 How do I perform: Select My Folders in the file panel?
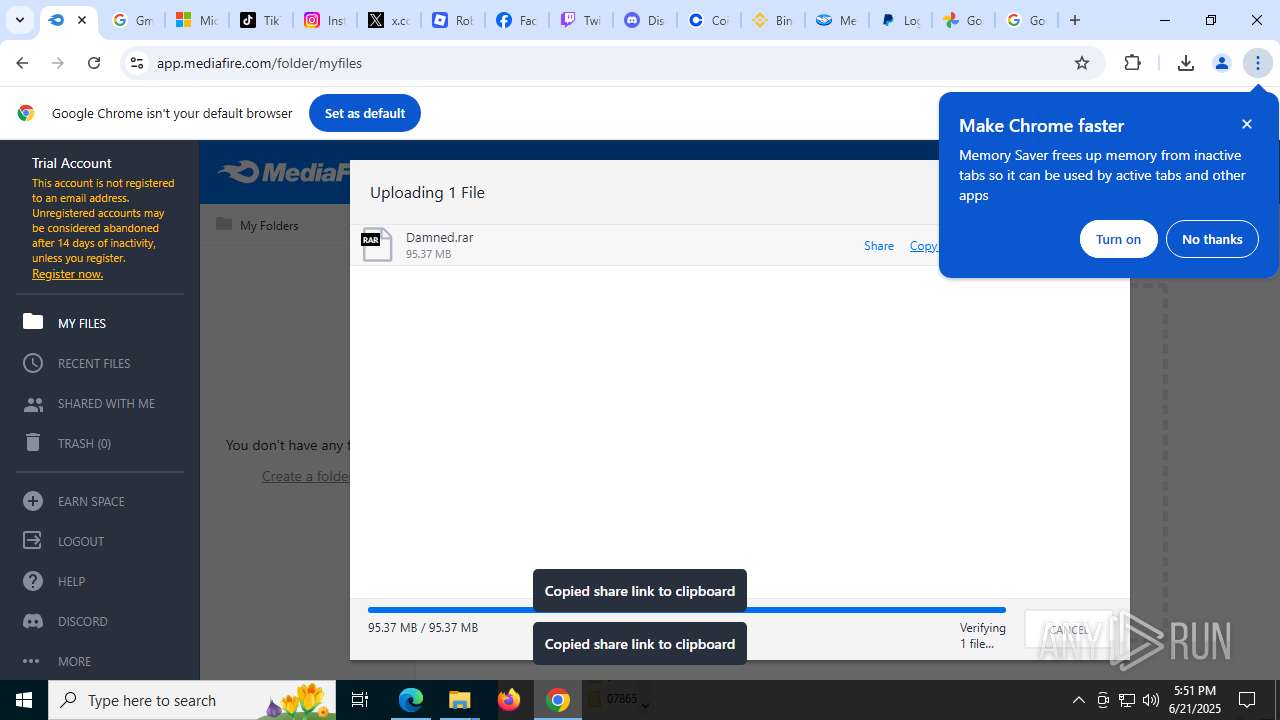coord(258,225)
